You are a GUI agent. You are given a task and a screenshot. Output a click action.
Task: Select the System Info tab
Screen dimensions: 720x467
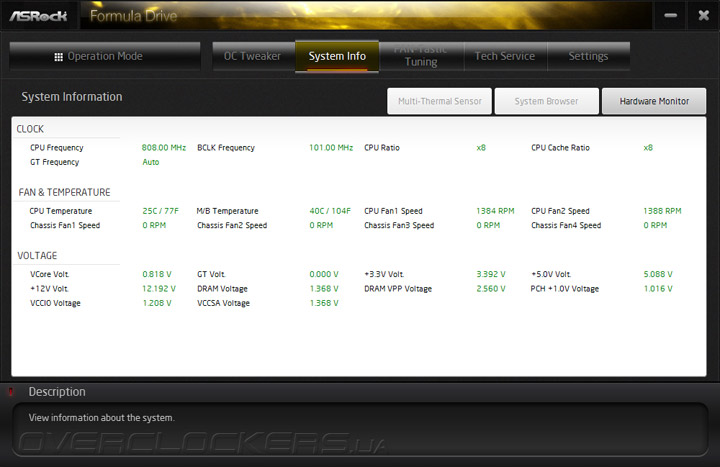(337, 56)
